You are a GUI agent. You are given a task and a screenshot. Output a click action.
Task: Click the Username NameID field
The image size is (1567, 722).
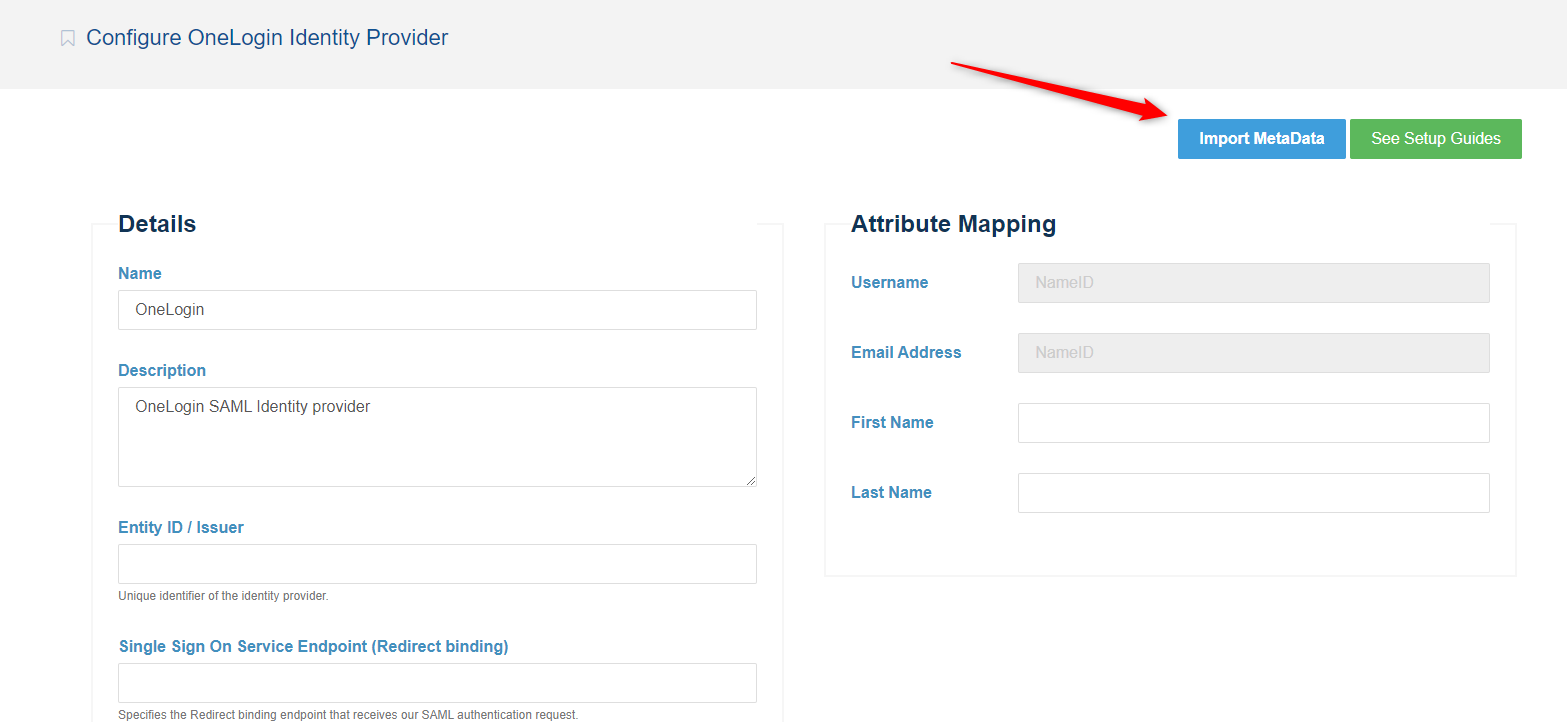click(1253, 283)
